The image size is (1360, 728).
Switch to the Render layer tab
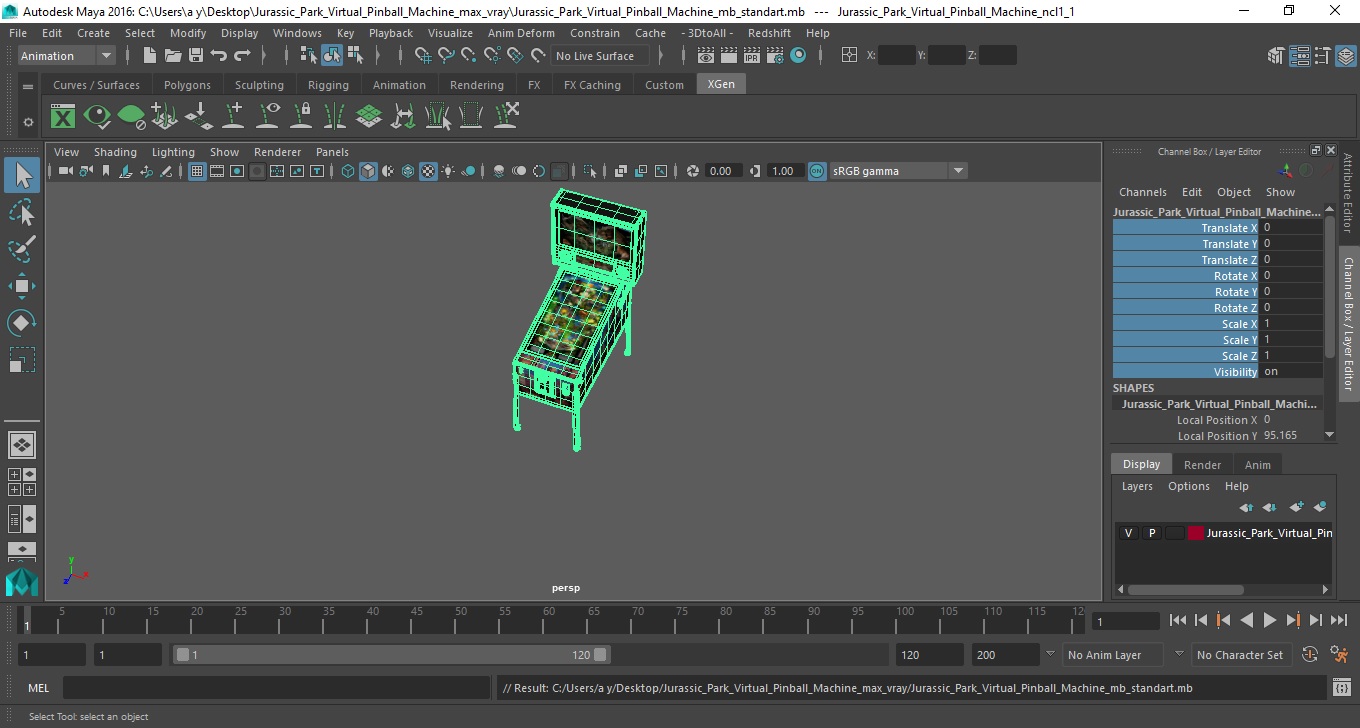tap(1202, 465)
